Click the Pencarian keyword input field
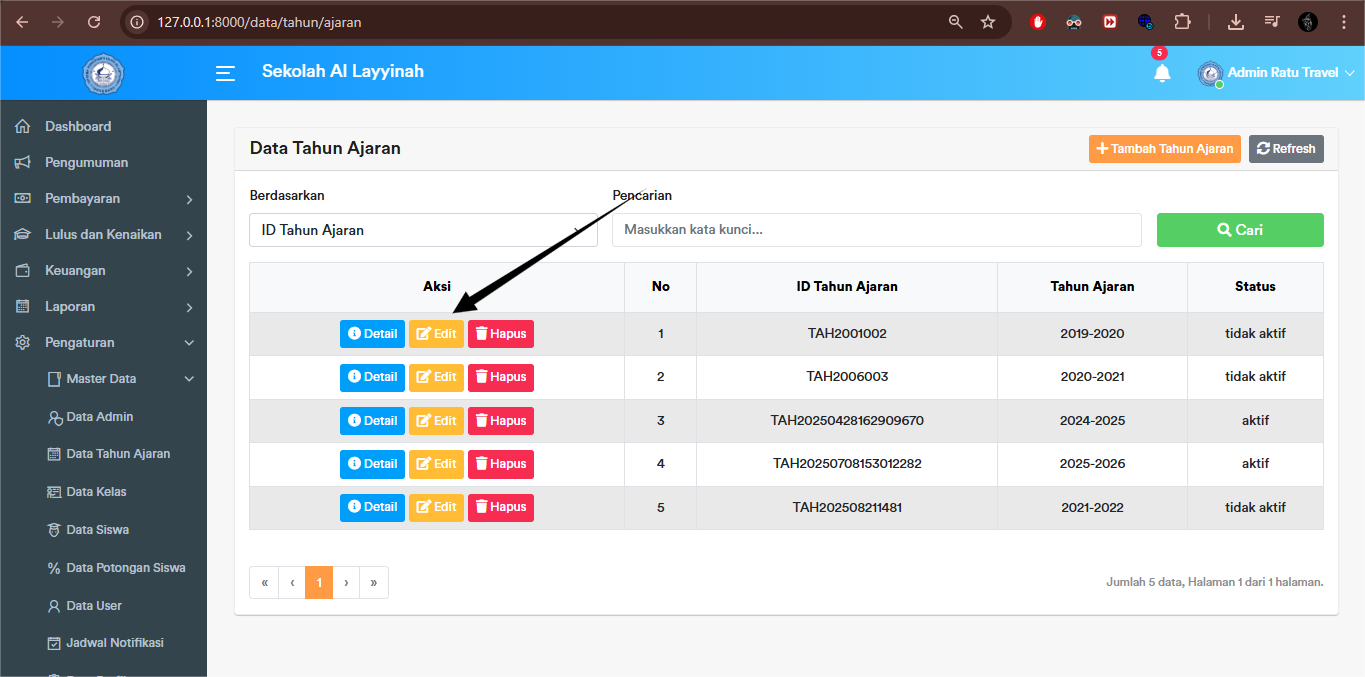 (876, 230)
